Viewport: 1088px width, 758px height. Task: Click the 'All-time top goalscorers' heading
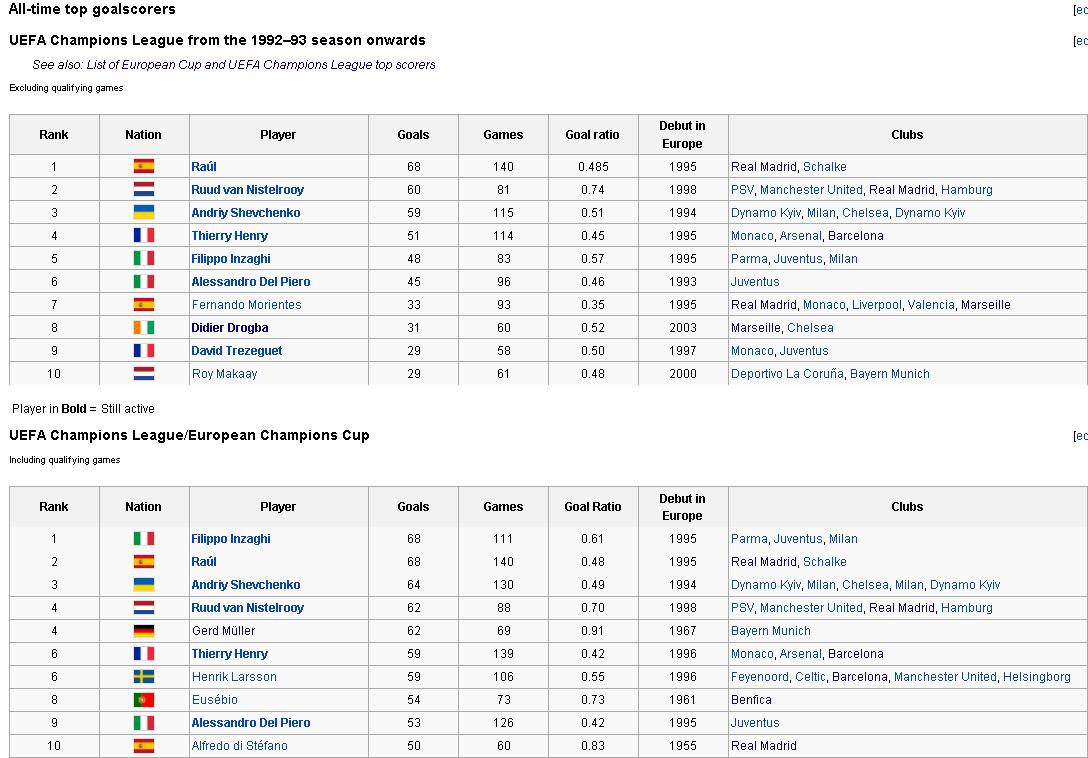point(92,9)
